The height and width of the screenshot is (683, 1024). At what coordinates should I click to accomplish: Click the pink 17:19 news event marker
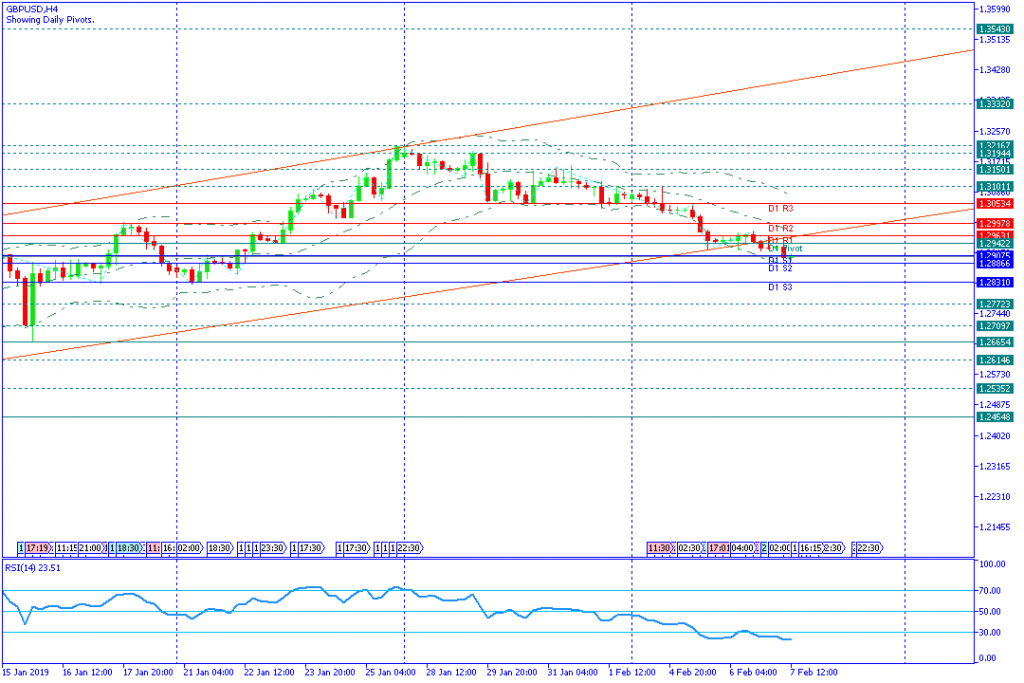(37, 548)
